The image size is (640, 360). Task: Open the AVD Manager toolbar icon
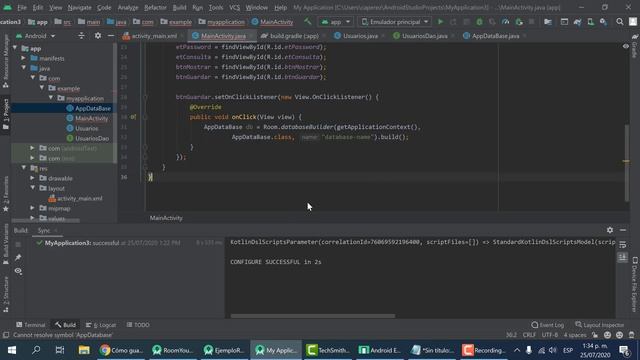point(591,22)
